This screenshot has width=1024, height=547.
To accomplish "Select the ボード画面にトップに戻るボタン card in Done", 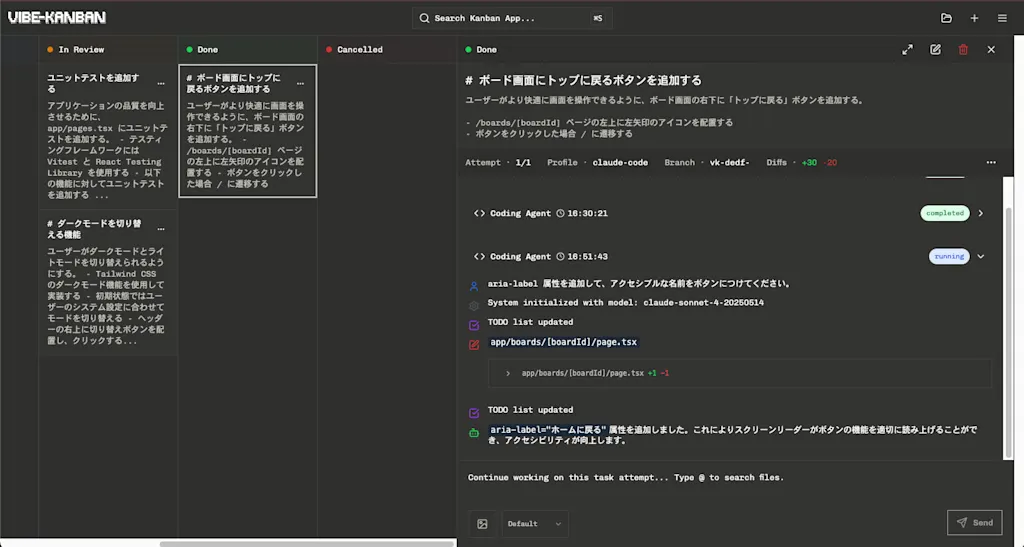I will (x=248, y=131).
